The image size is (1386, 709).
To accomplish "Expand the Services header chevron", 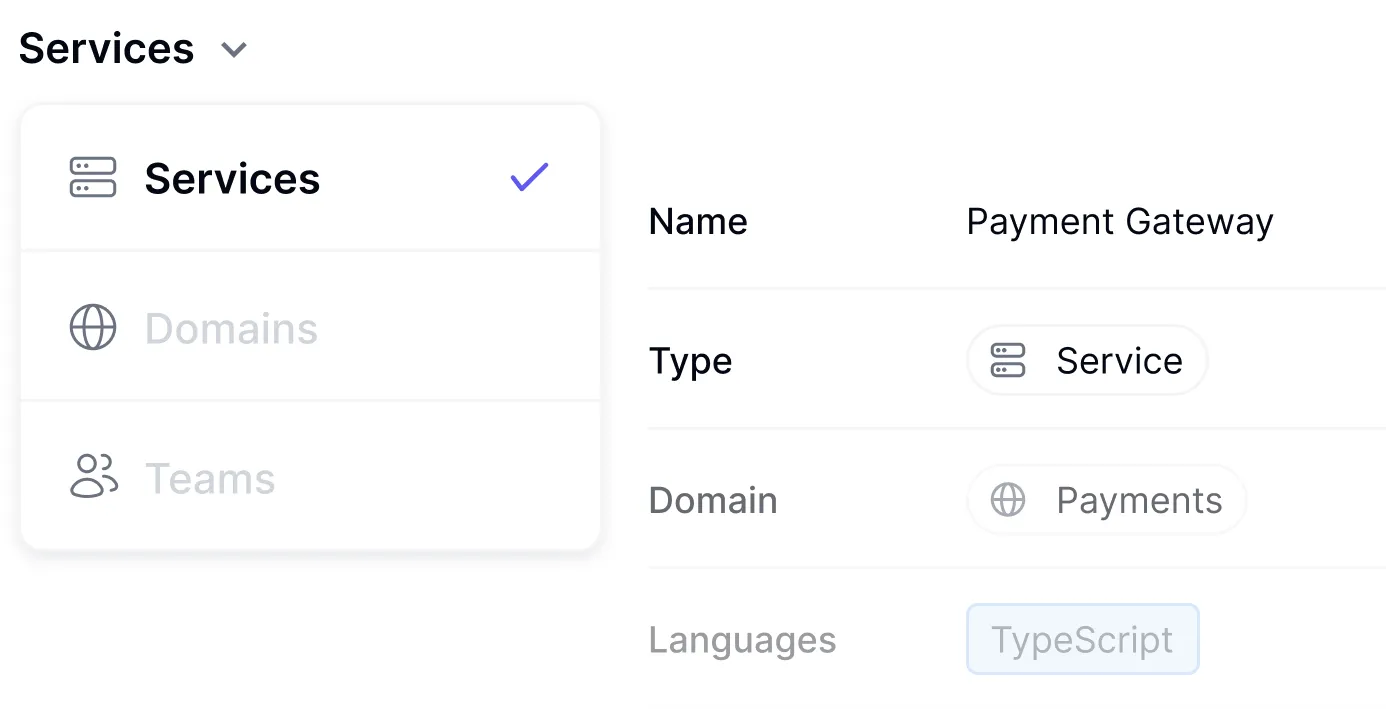I will click(x=234, y=49).
